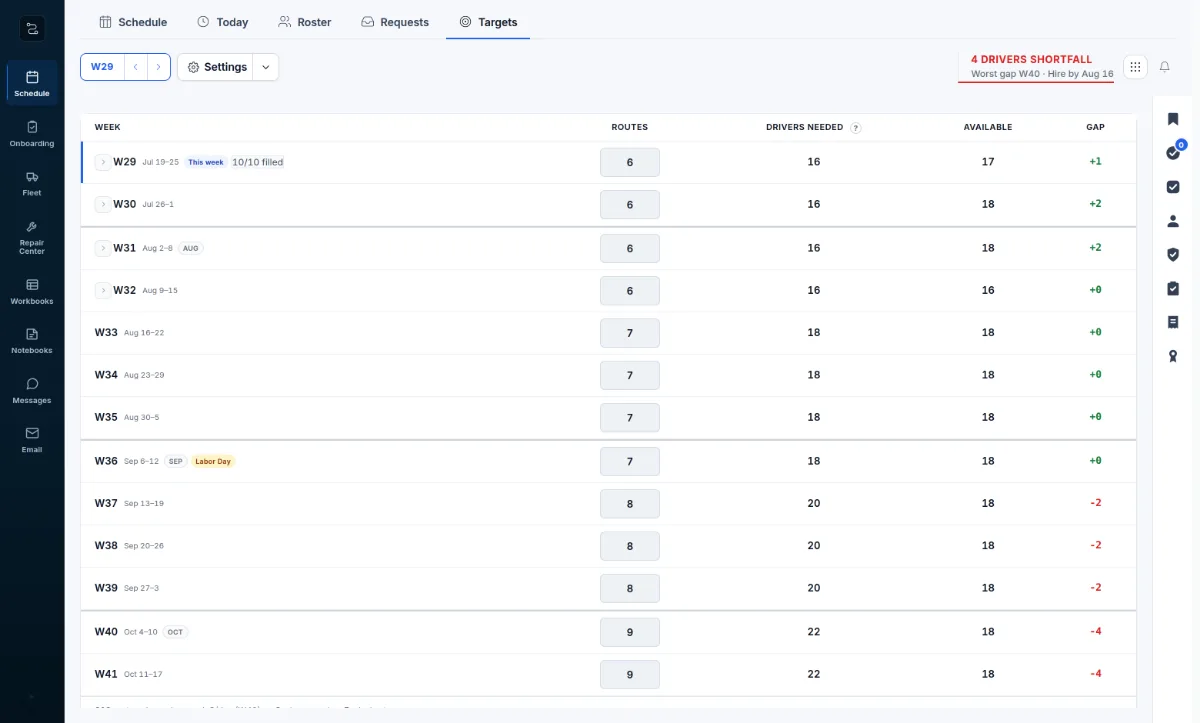
Task: Click the app logo in sidebar
Action: pyautogui.click(x=32, y=29)
